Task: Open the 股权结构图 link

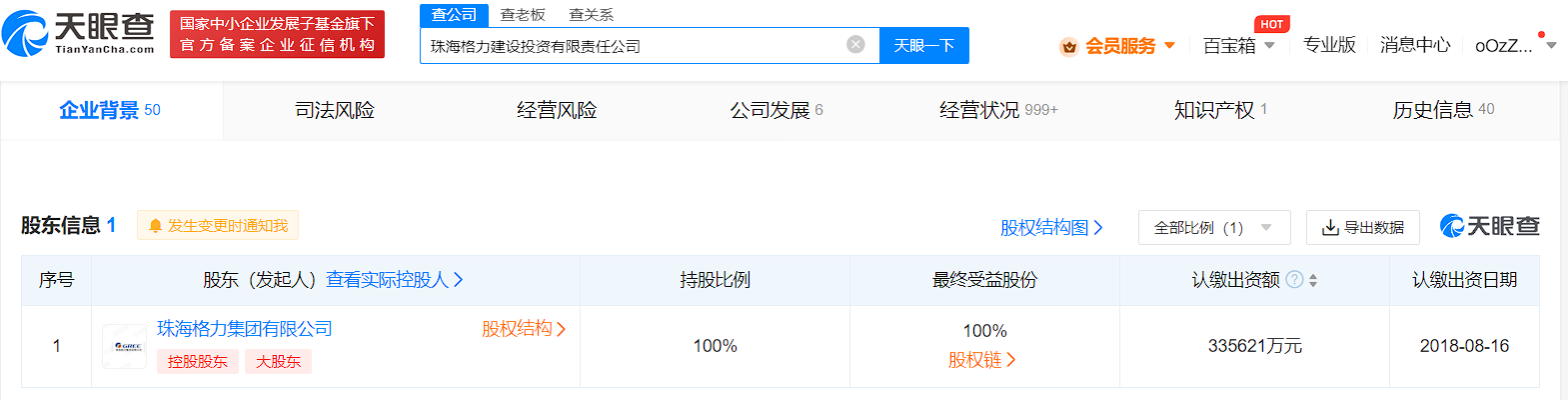Action: click(x=1051, y=228)
